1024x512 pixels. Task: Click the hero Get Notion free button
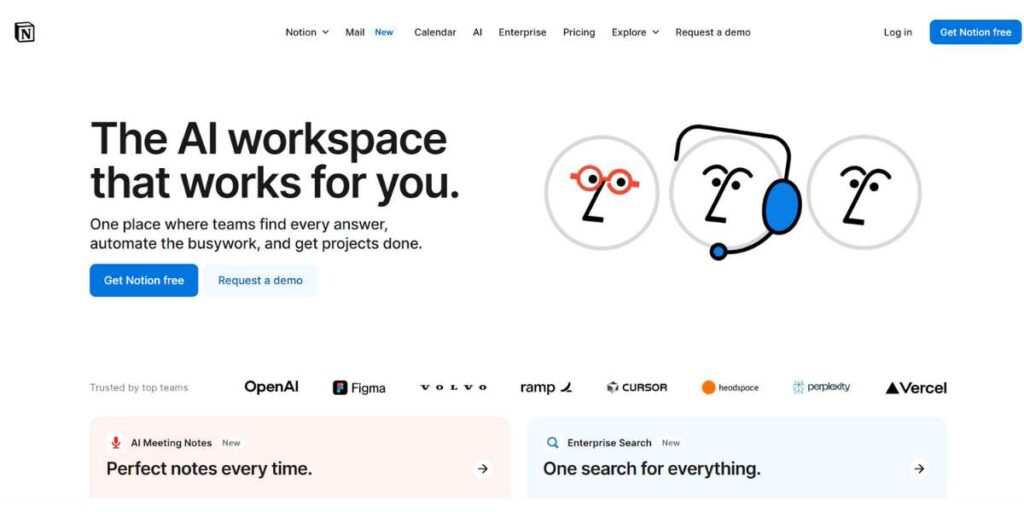[144, 280]
